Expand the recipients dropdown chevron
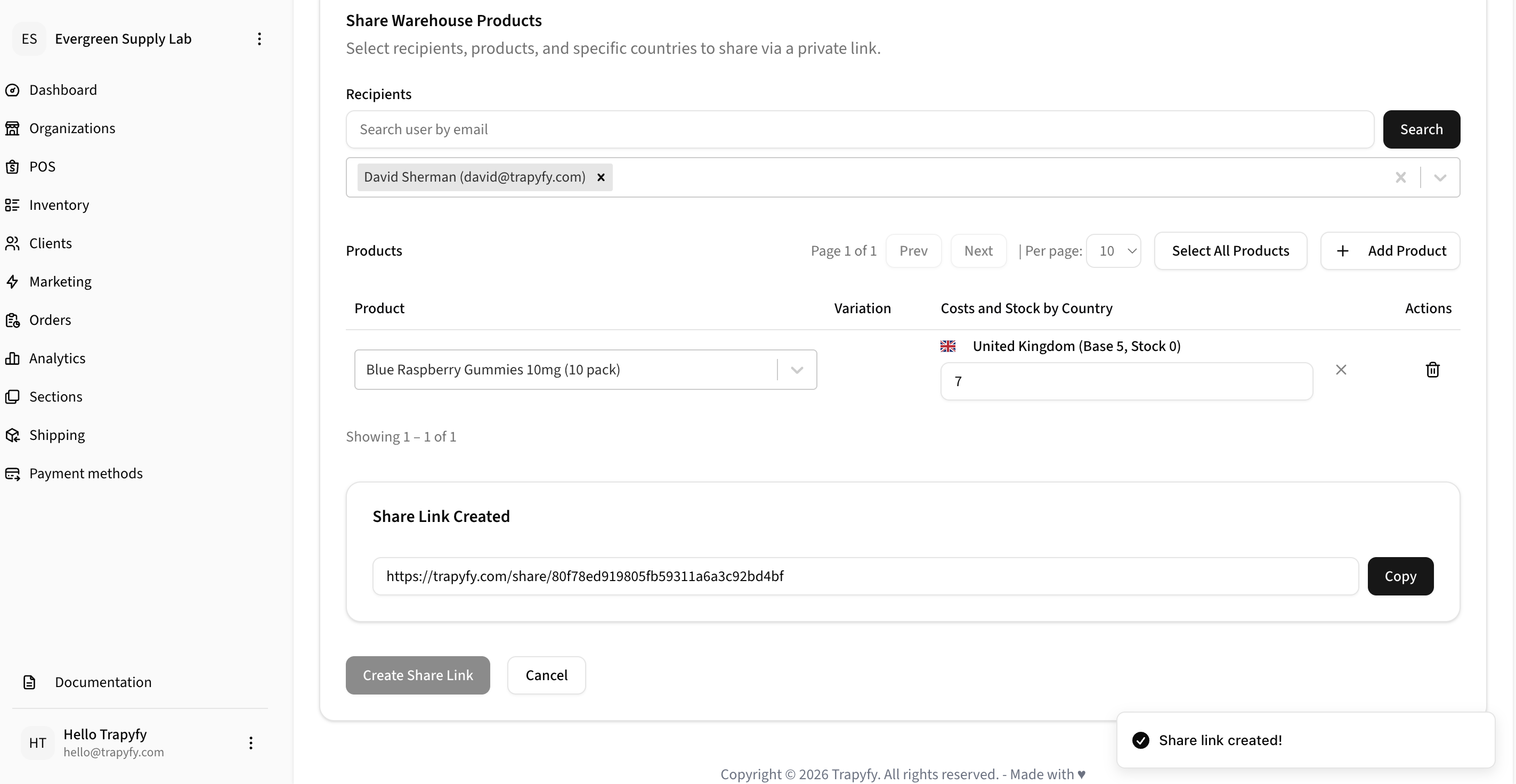 [1440, 177]
